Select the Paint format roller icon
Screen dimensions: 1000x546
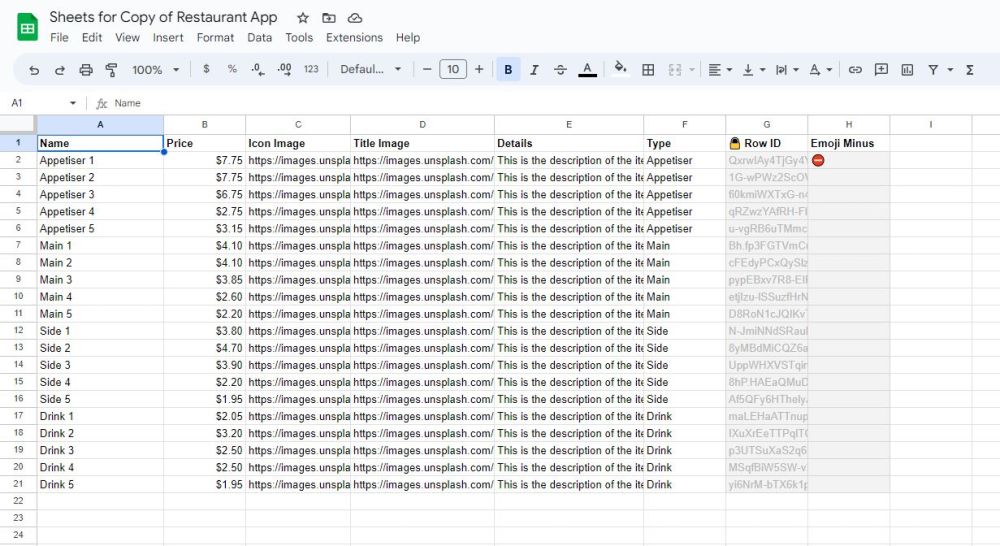(111, 70)
